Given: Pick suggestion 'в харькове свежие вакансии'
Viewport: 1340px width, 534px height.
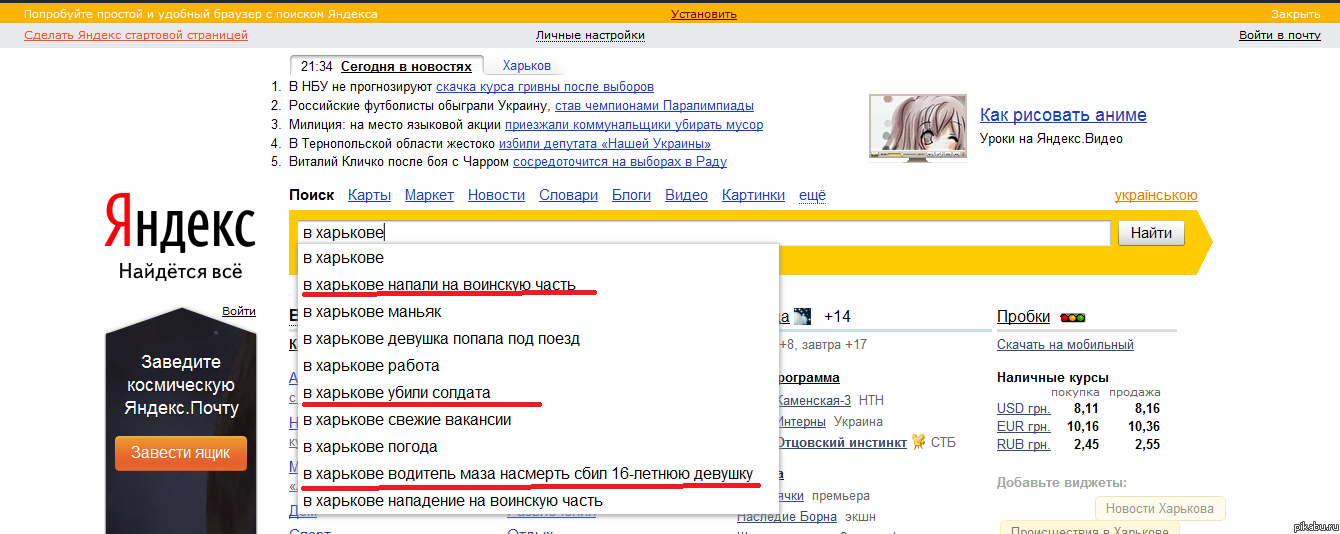Looking at the screenshot, I should click(x=407, y=420).
